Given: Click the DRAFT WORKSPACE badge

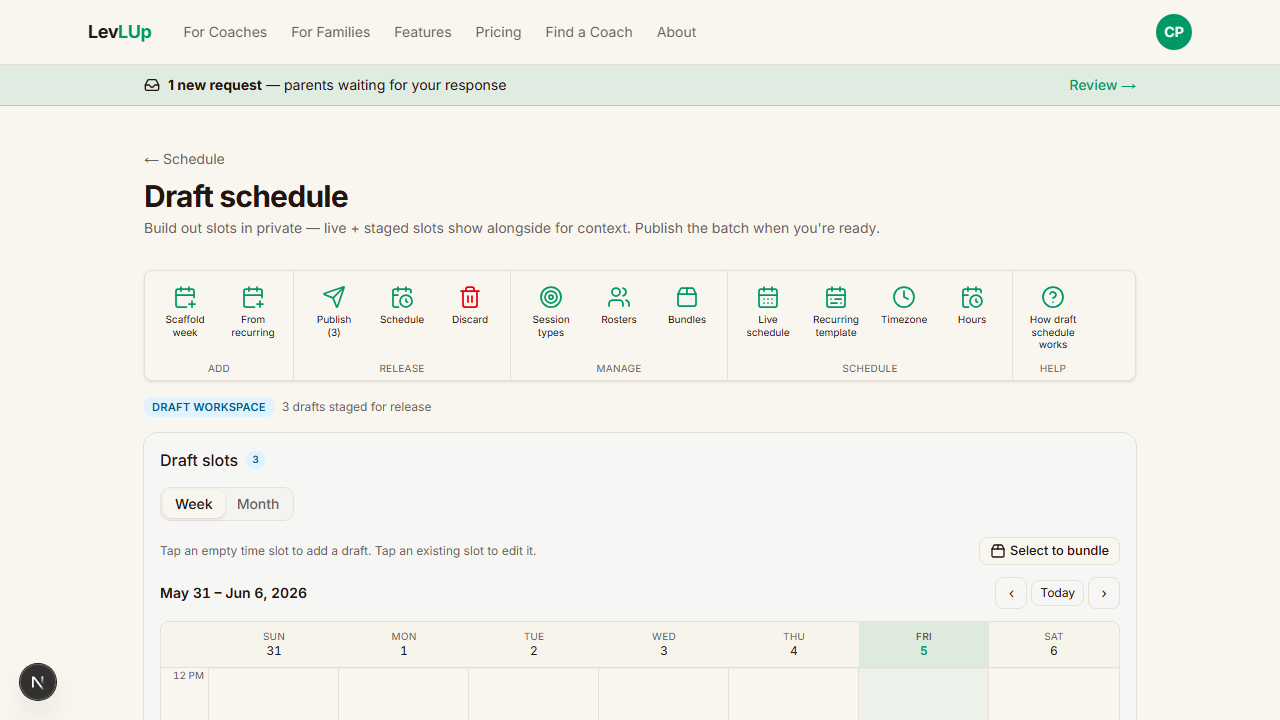Looking at the screenshot, I should coord(209,407).
